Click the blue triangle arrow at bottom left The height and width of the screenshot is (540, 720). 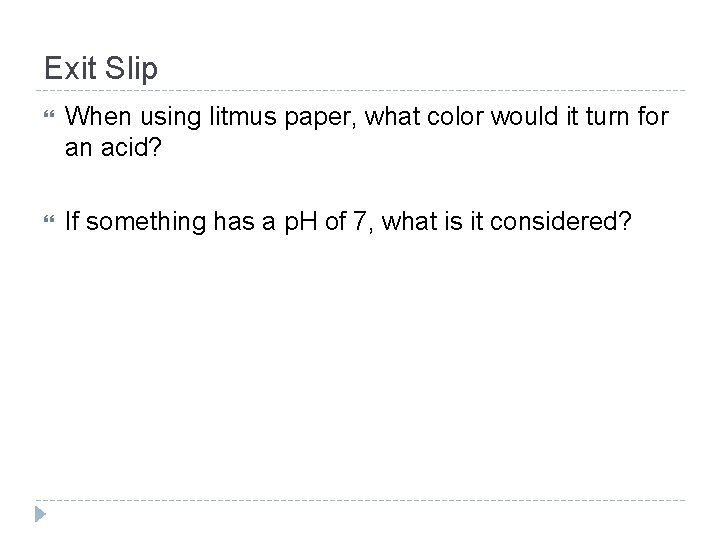click(x=40, y=516)
